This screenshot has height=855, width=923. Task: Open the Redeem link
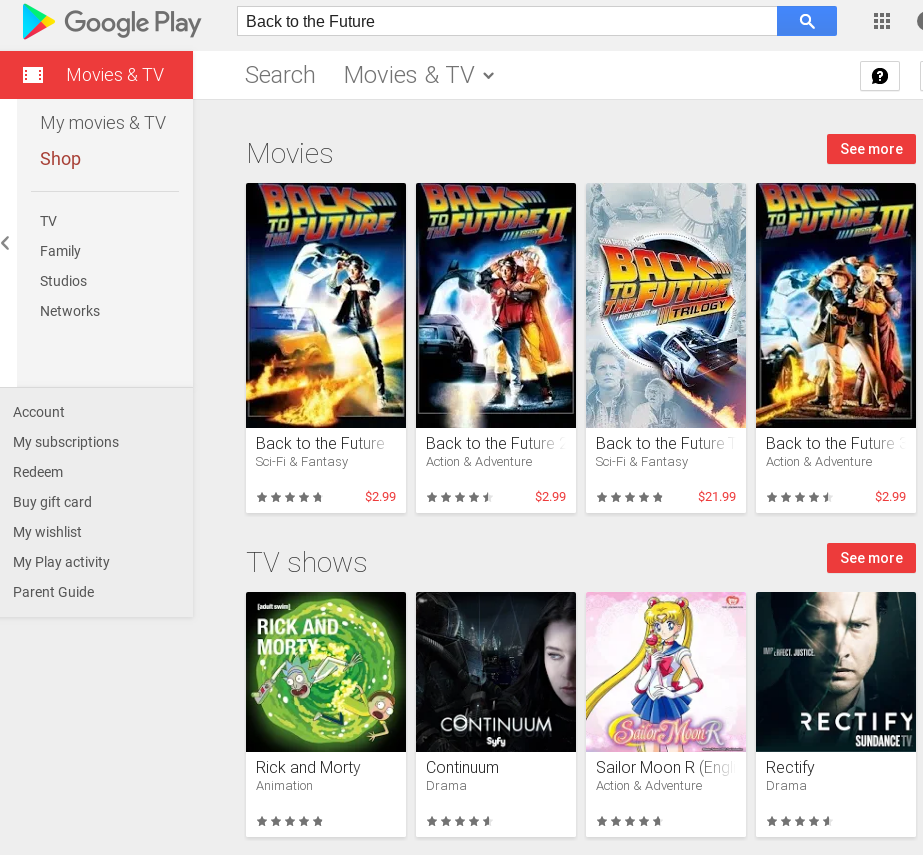pyautogui.click(x=38, y=472)
